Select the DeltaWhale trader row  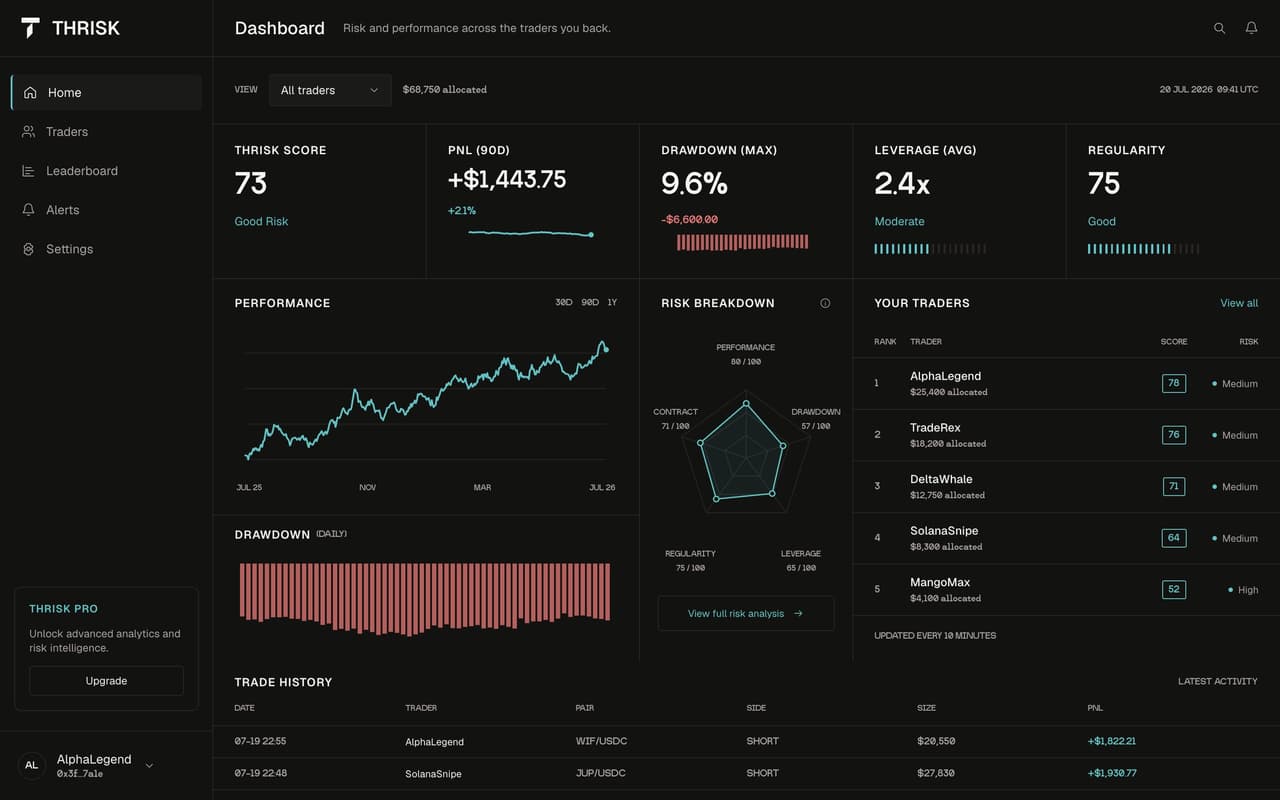(1066, 486)
